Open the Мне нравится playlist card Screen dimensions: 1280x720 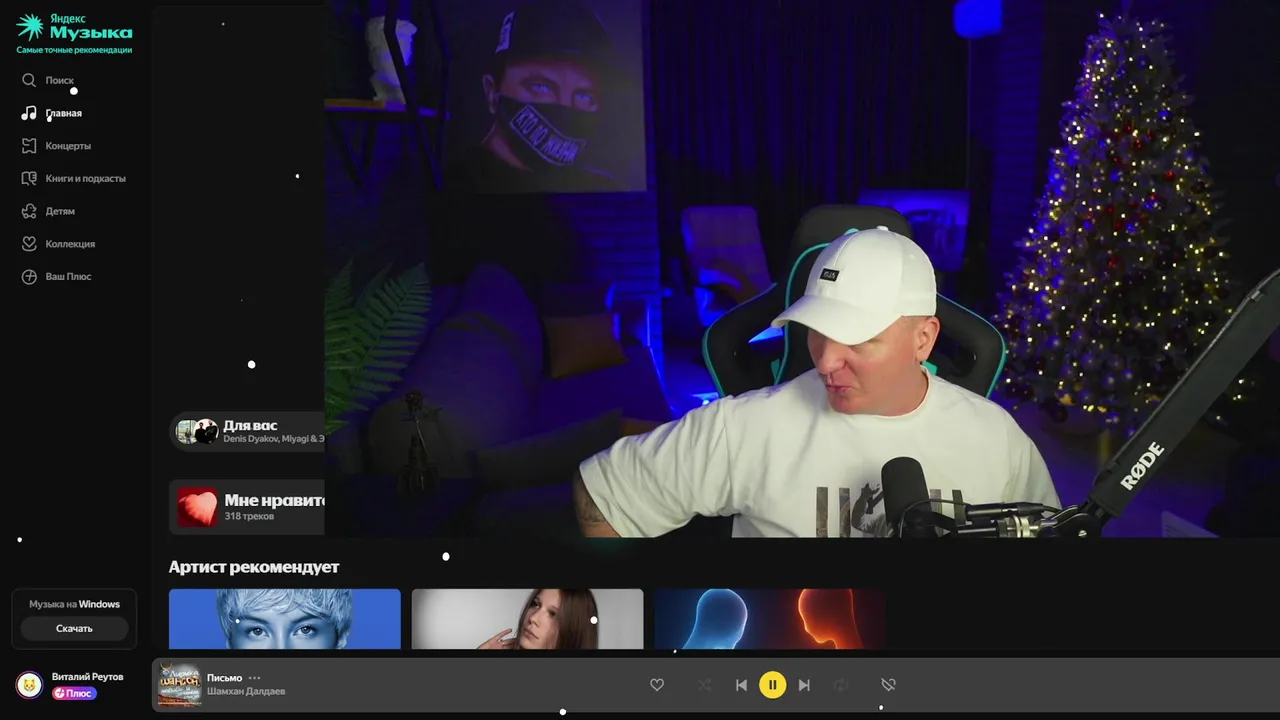click(x=247, y=507)
